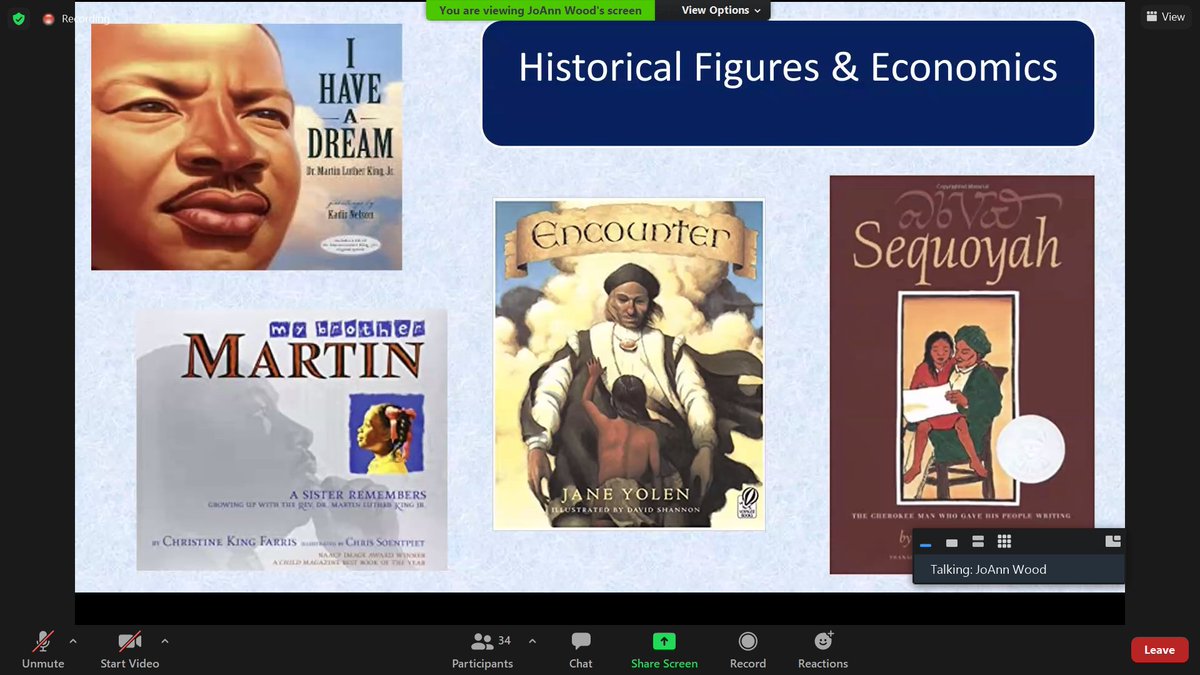Open the View Options dropdown
Image resolution: width=1200 pixels, height=675 pixels.
720,10
